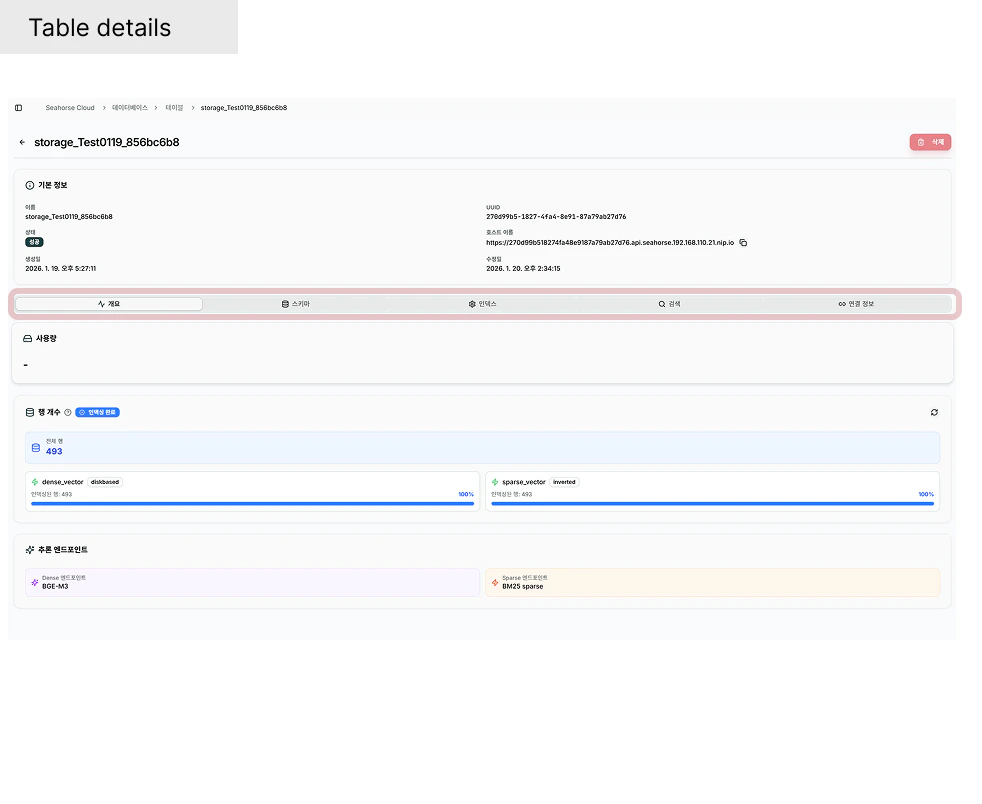
Task: Switch to the 검색 tab
Action: [x=669, y=304]
